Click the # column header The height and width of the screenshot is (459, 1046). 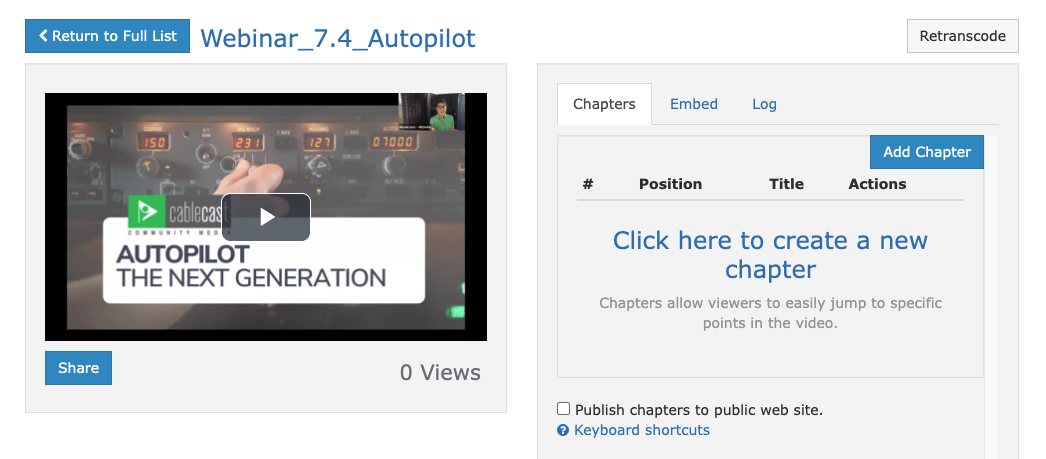point(588,184)
